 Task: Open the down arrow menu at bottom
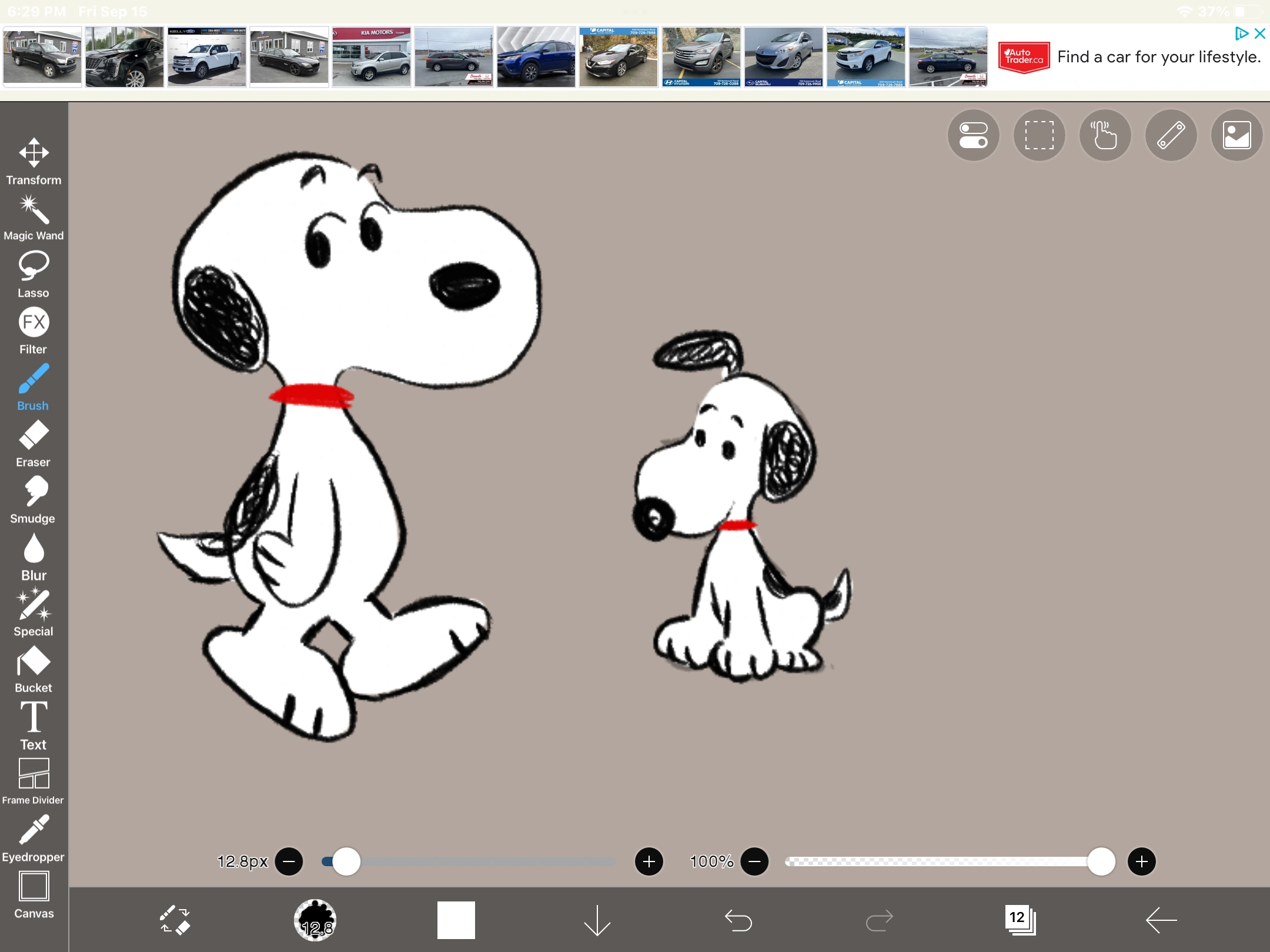(x=597, y=920)
